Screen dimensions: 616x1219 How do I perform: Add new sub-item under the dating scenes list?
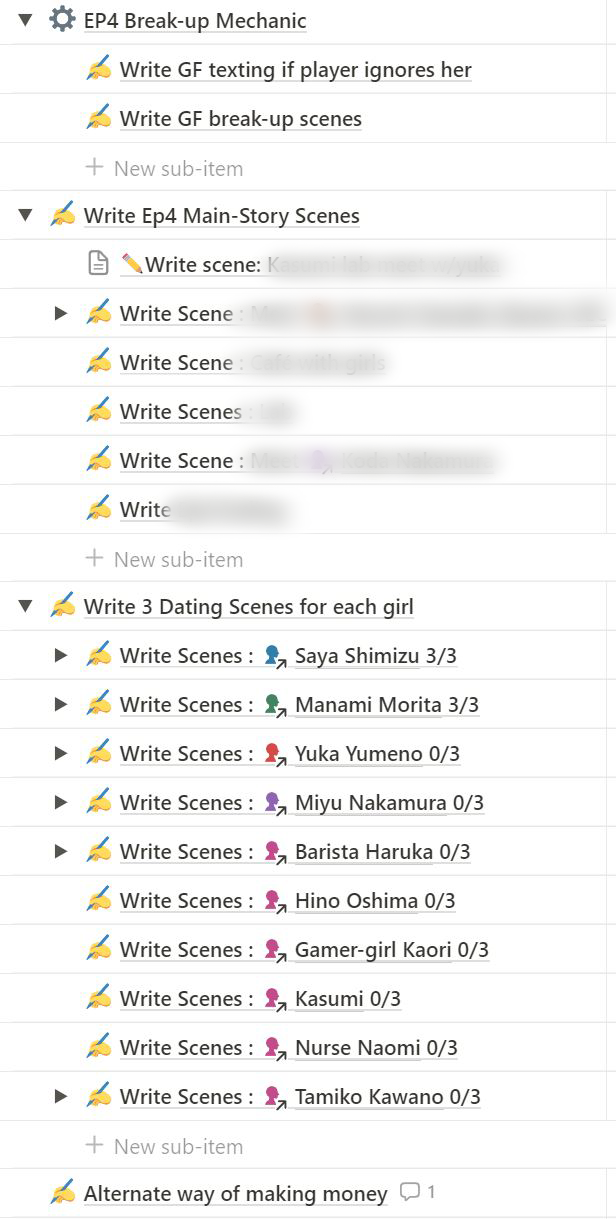pyautogui.click(x=165, y=1146)
